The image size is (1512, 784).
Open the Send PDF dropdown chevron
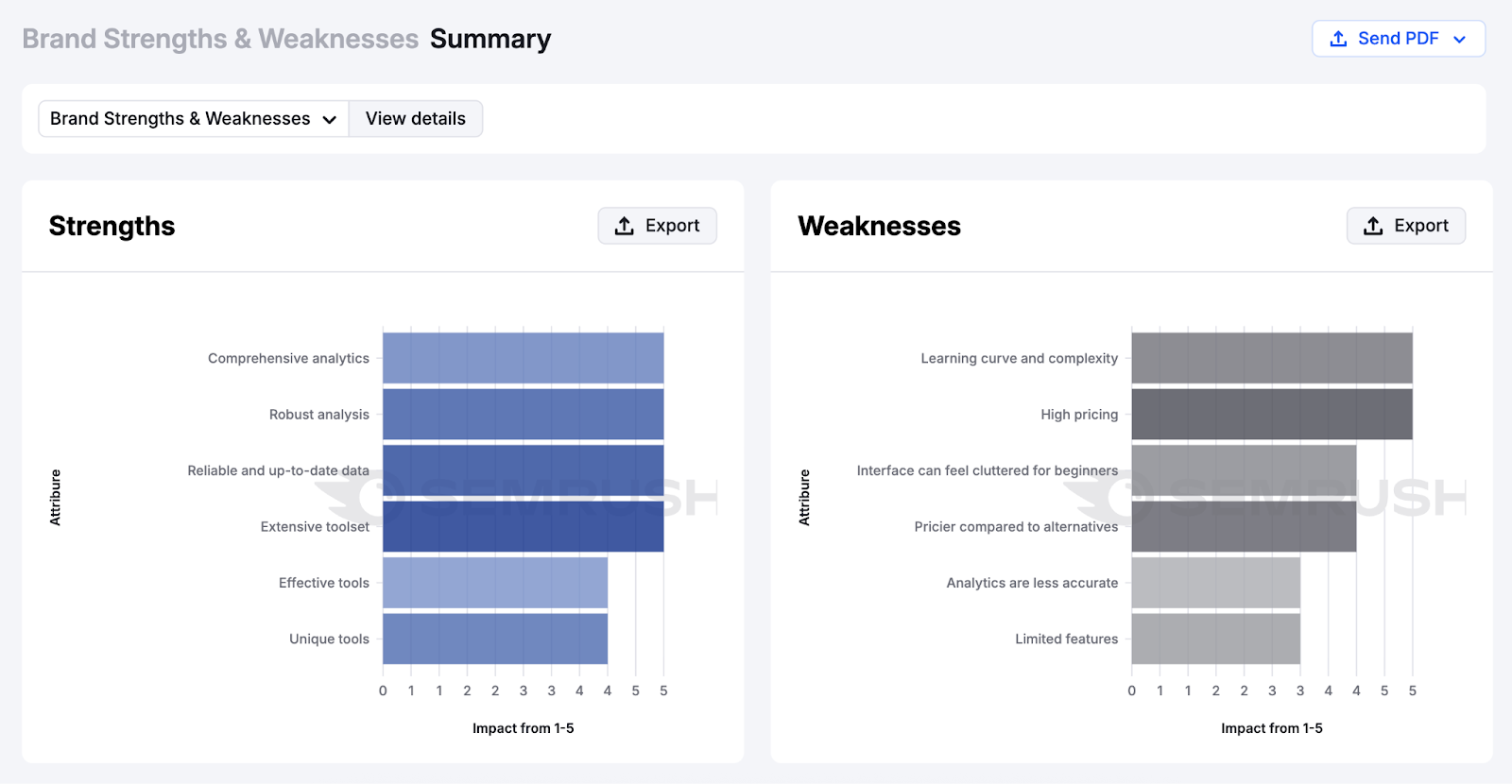[1459, 39]
